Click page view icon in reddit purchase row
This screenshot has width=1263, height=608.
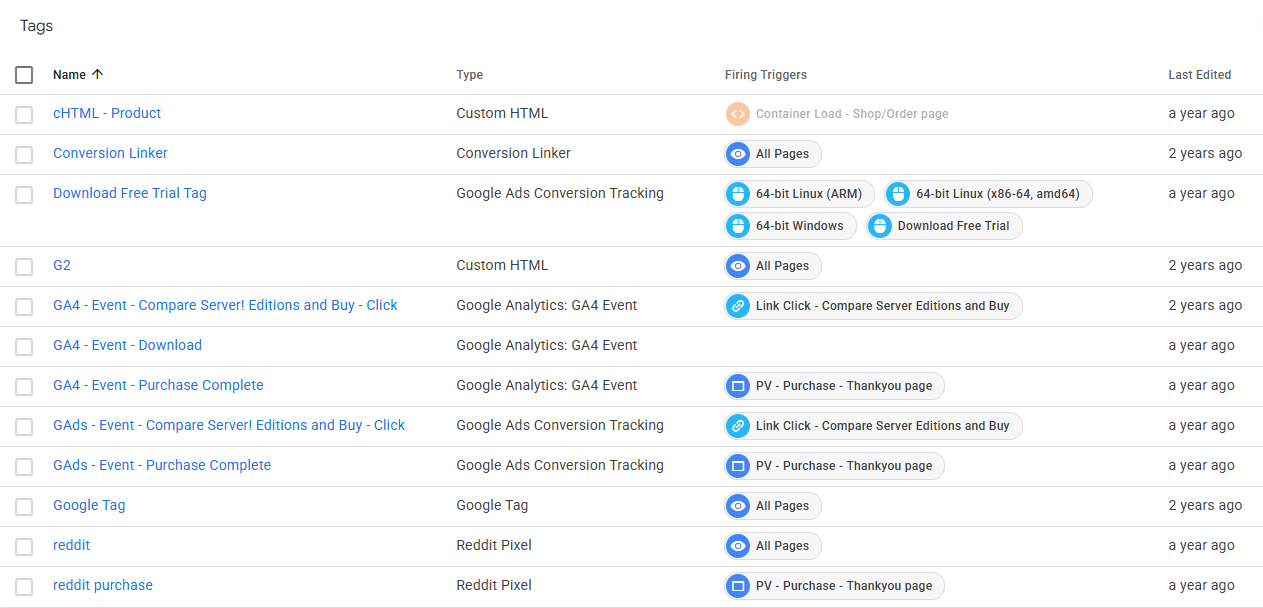738,586
